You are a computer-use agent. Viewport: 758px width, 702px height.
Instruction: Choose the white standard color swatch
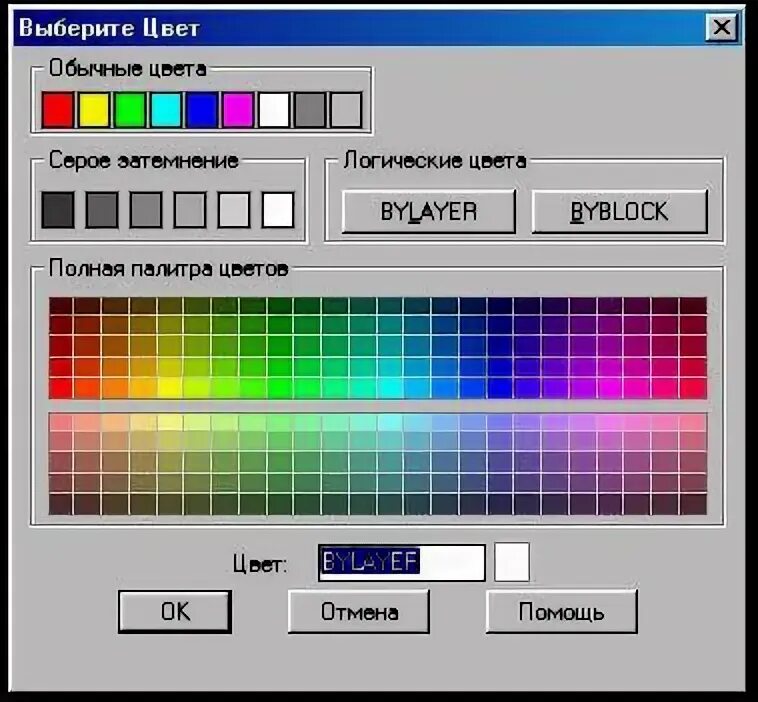click(274, 110)
